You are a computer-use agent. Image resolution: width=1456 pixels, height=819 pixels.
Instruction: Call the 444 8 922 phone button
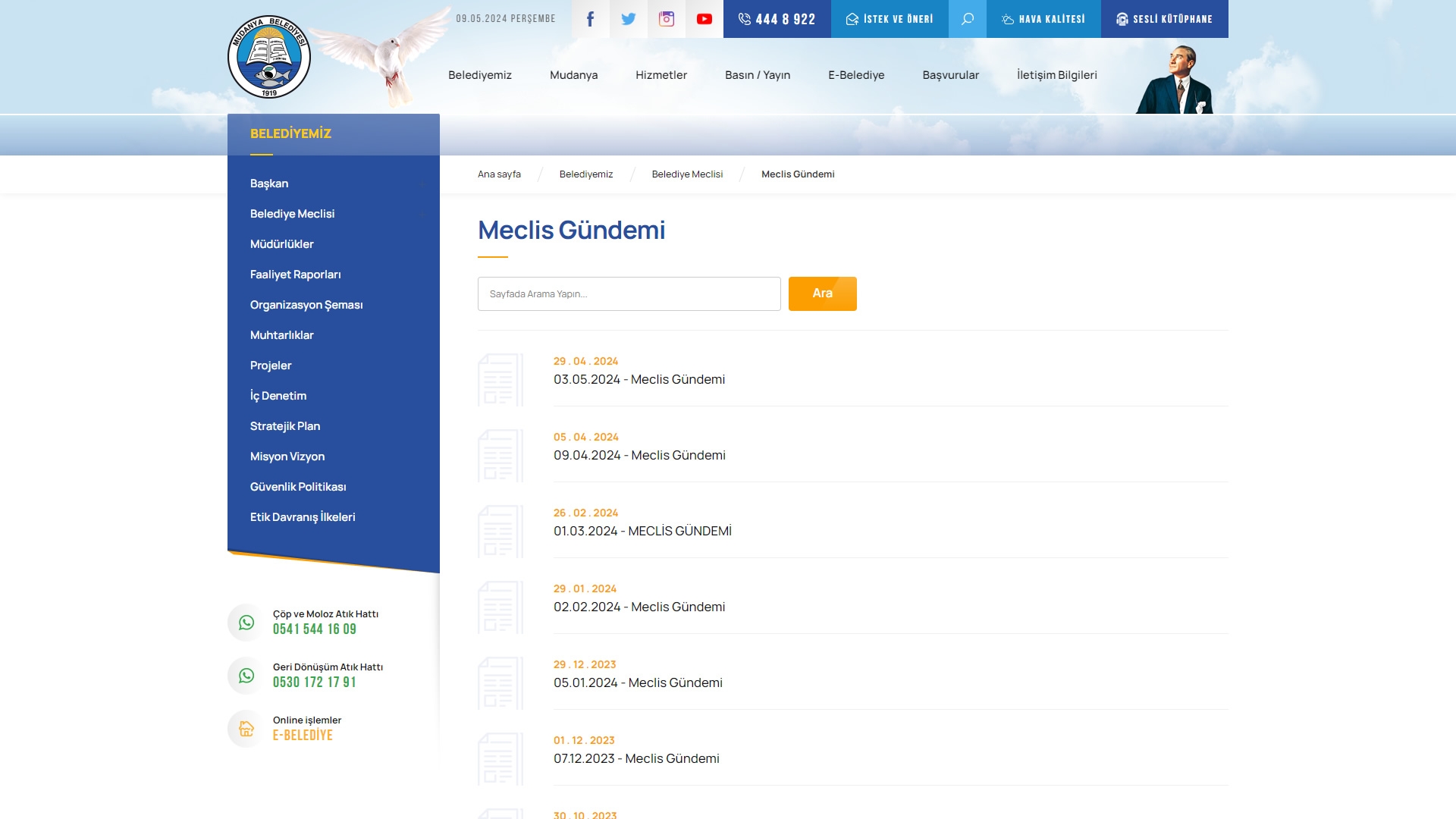click(x=777, y=19)
